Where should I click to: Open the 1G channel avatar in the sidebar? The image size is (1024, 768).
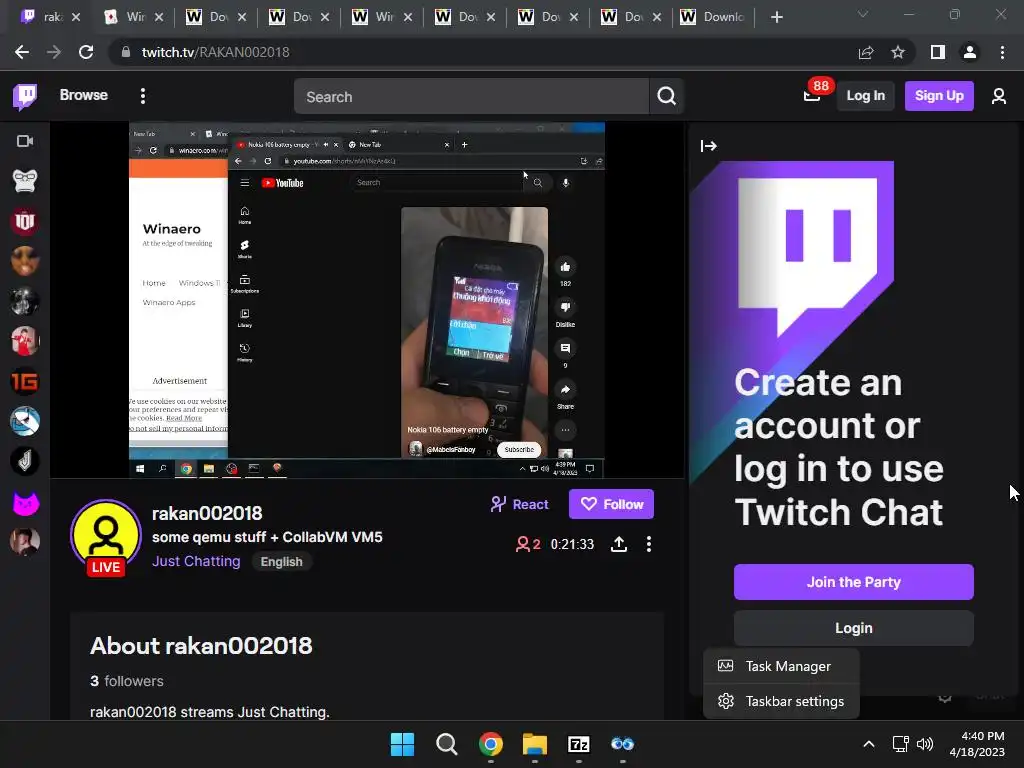25,381
